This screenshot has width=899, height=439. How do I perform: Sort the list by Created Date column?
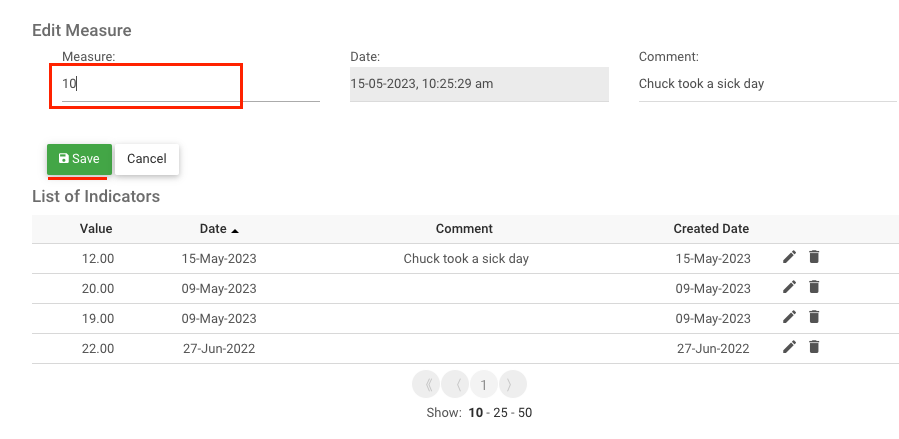pyautogui.click(x=711, y=229)
